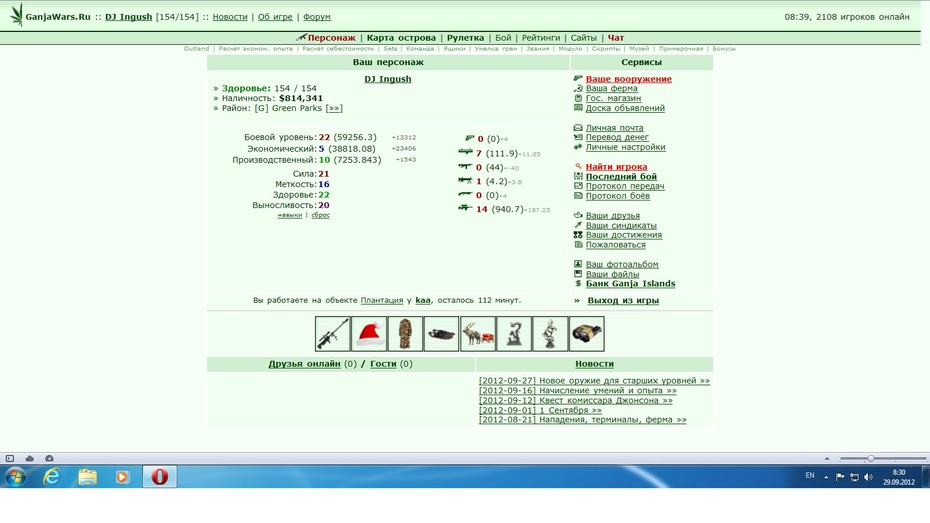Screen dimensions: 930x523
Task: Open Ваши достижения
Action: coord(624,235)
